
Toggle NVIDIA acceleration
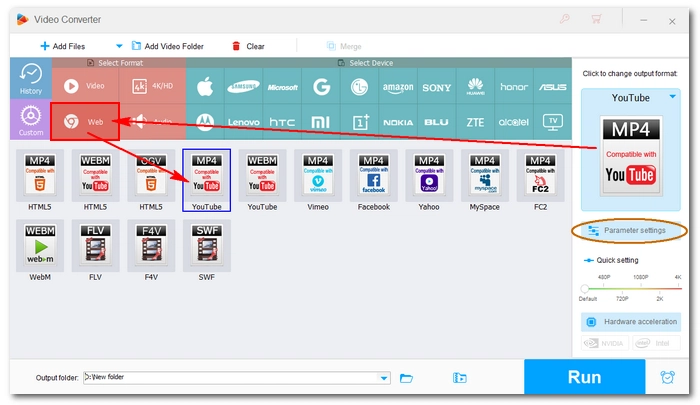click(605, 343)
